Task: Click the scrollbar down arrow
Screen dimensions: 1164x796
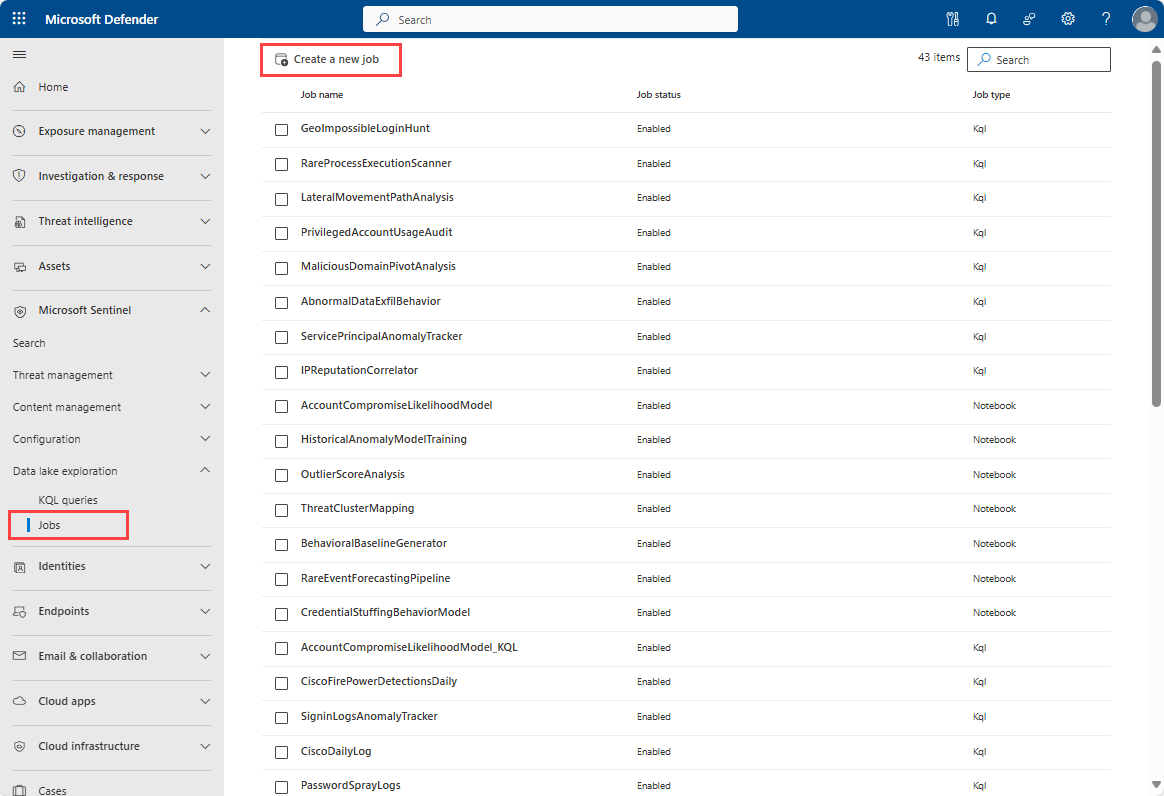Action: point(1156,784)
